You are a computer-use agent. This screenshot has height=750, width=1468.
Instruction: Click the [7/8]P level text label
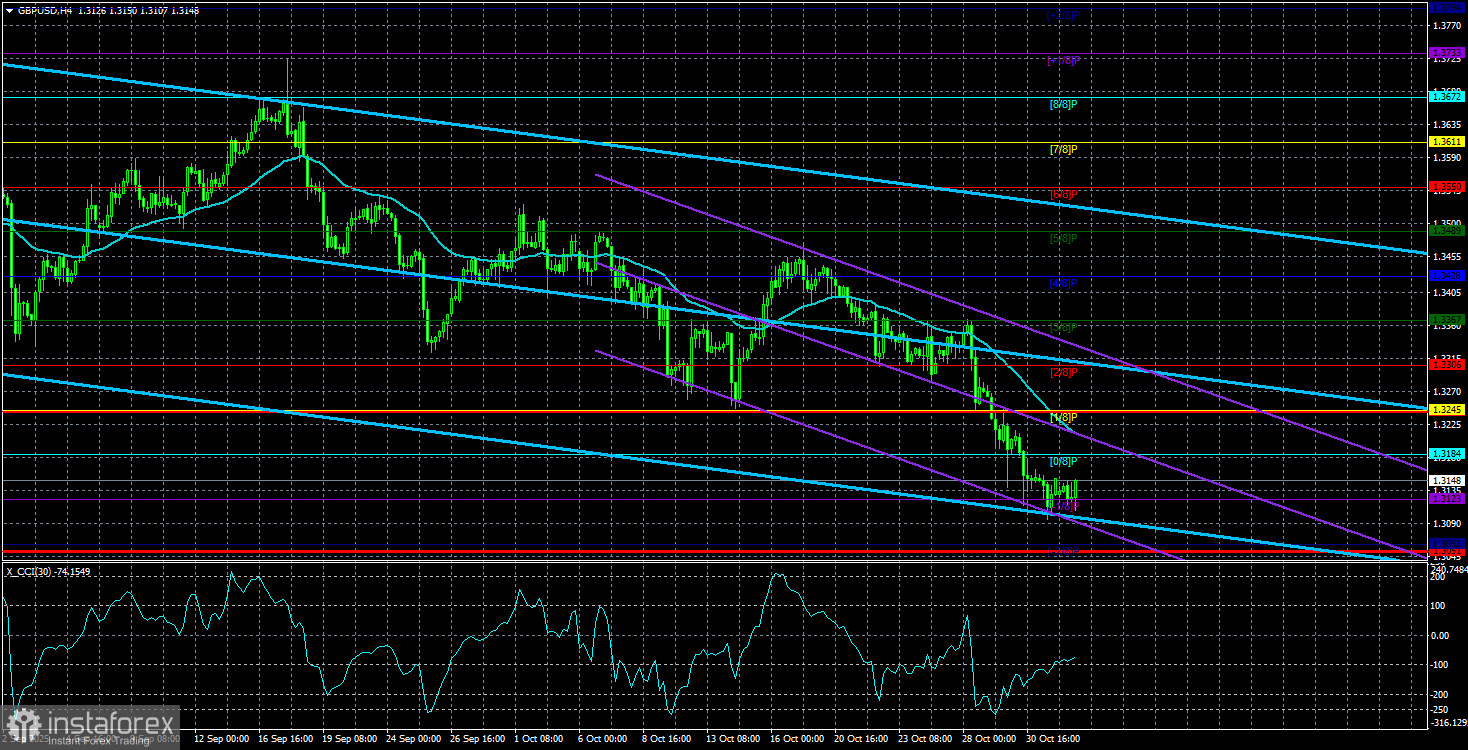(1063, 150)
